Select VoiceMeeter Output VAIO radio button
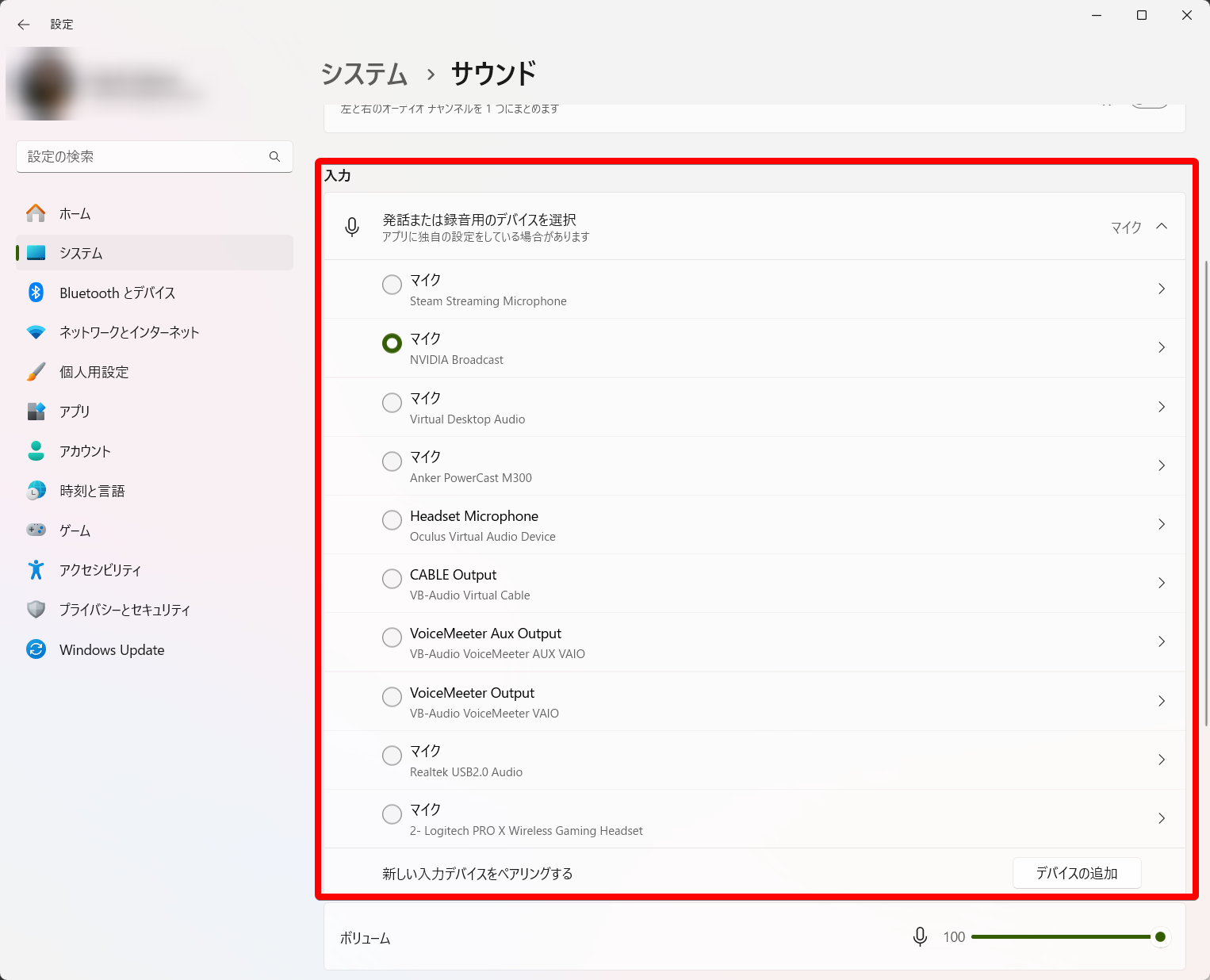The height and width of the screenshot is (980, 1210). tap(392, 697)
